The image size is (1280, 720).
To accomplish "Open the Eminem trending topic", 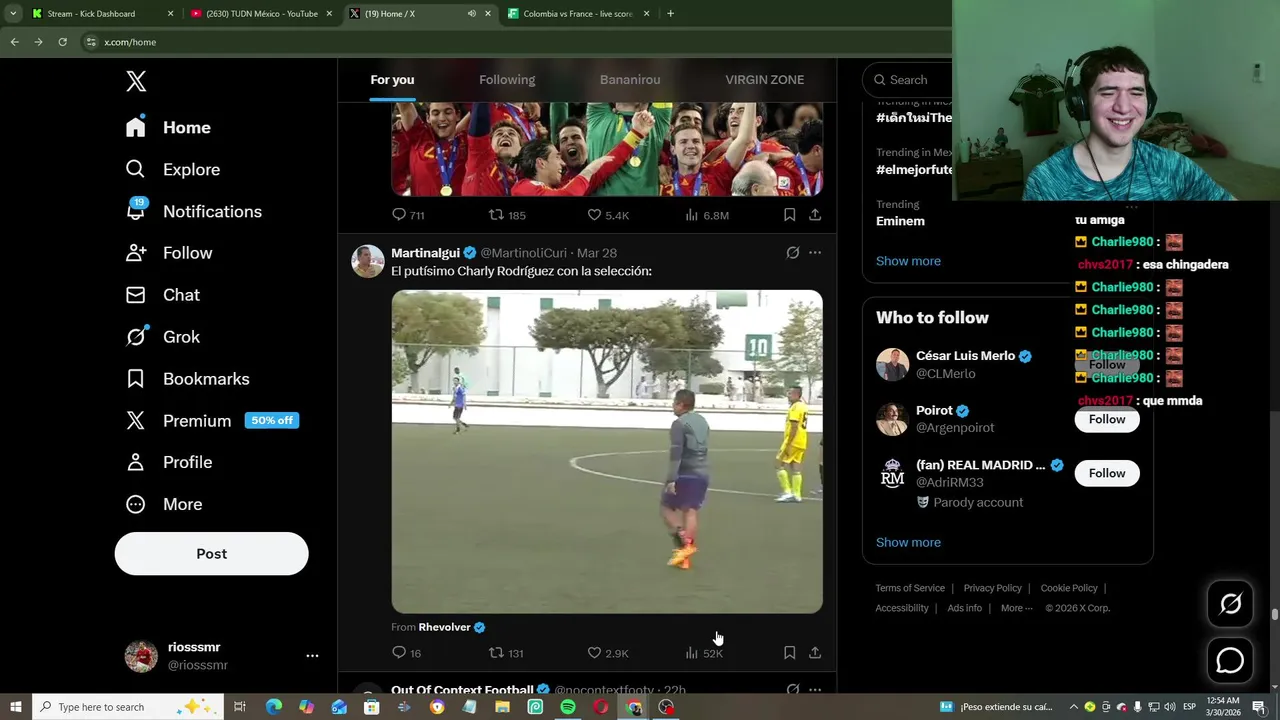I will click(900, 221).
